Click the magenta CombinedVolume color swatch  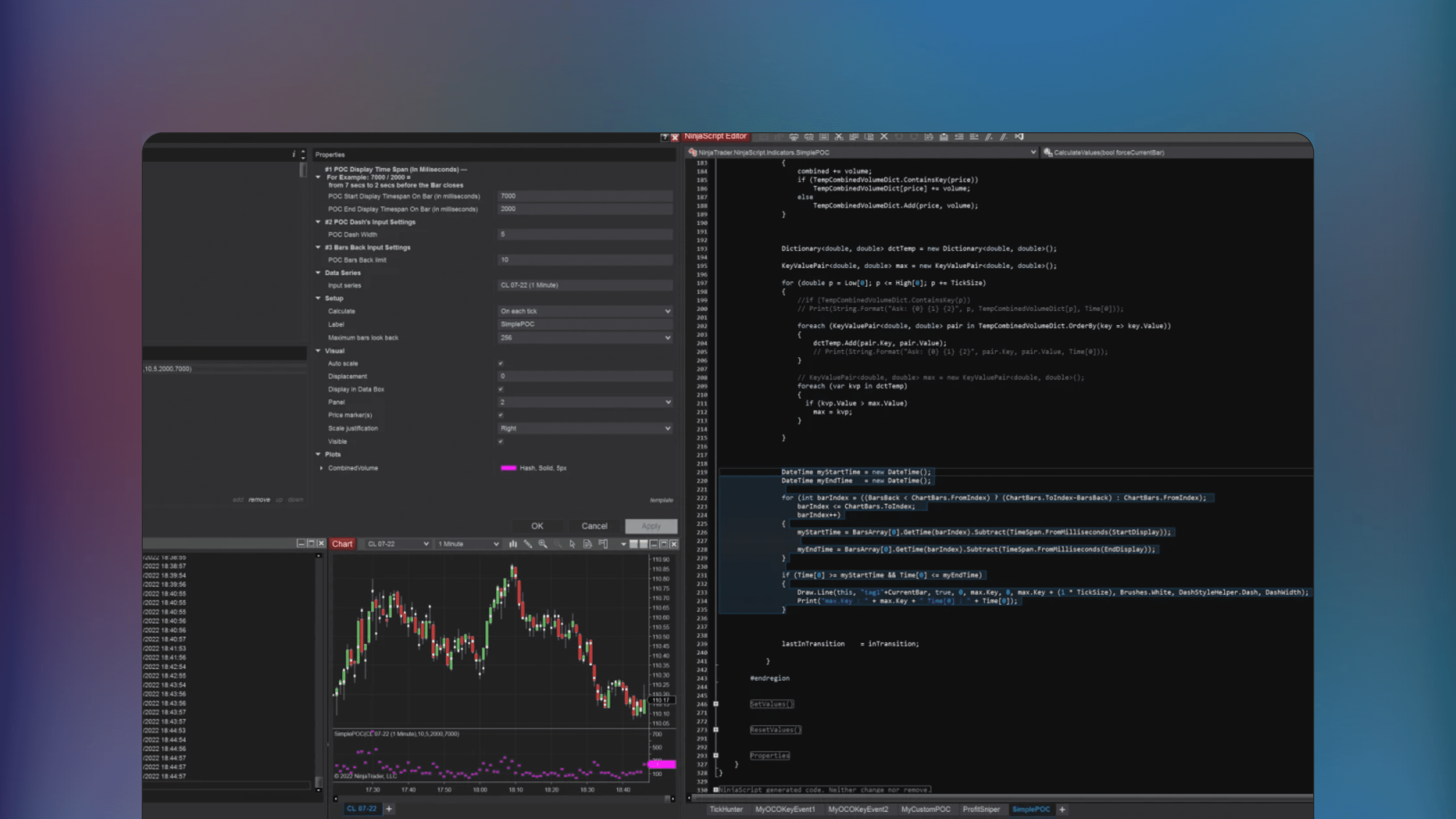[x=508, y=468]
